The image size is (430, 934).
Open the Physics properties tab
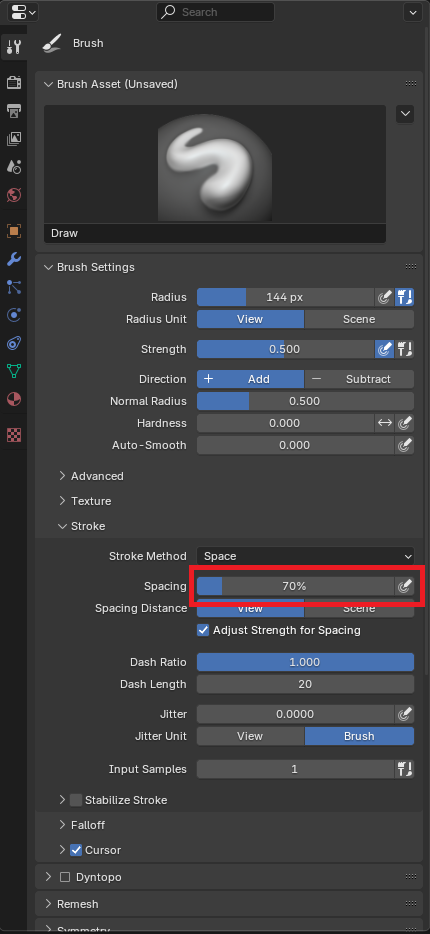click(x=14, y=315)
